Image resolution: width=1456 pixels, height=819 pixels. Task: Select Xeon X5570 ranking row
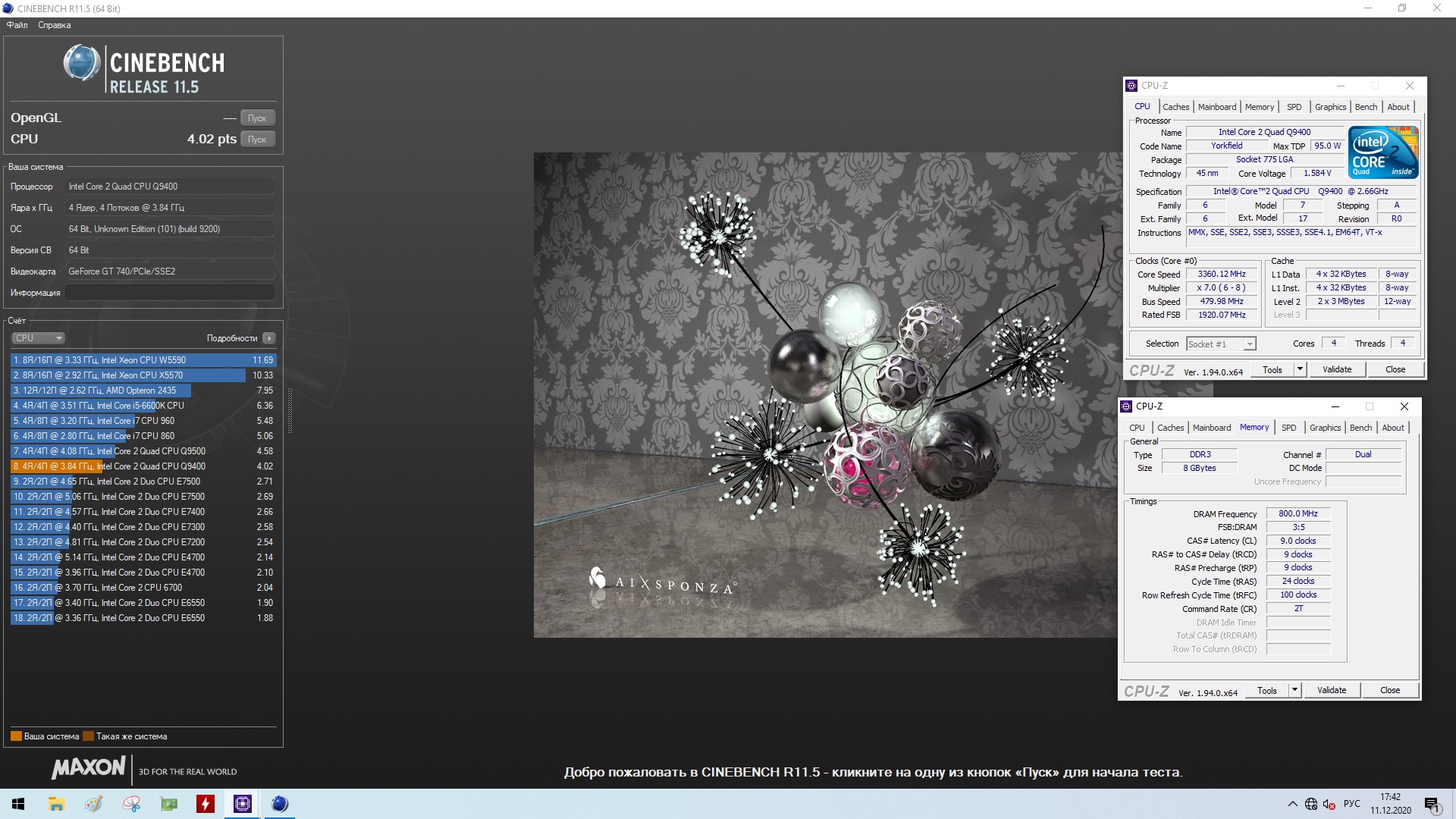pos(143,375)
